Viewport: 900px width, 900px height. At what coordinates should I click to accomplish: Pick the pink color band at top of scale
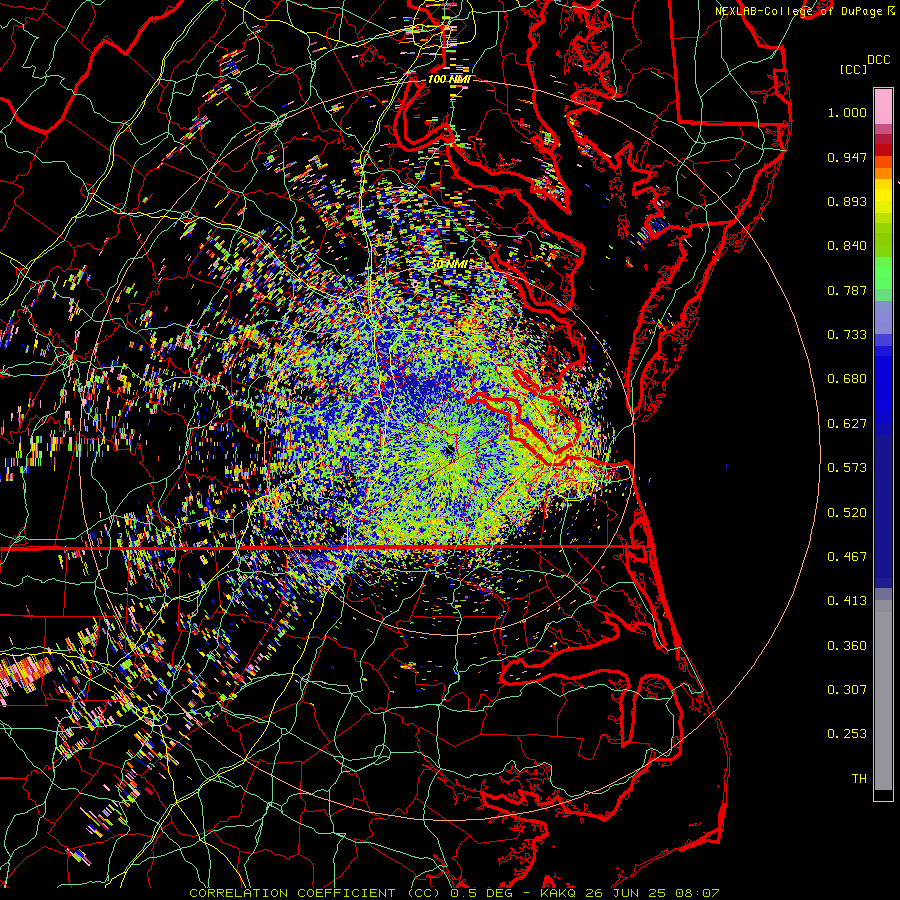(x=883, y=107)
